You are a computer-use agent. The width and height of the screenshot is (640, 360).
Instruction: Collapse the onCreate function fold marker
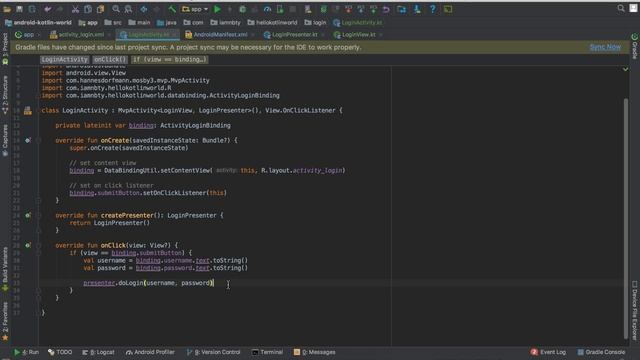coord(38,140)
